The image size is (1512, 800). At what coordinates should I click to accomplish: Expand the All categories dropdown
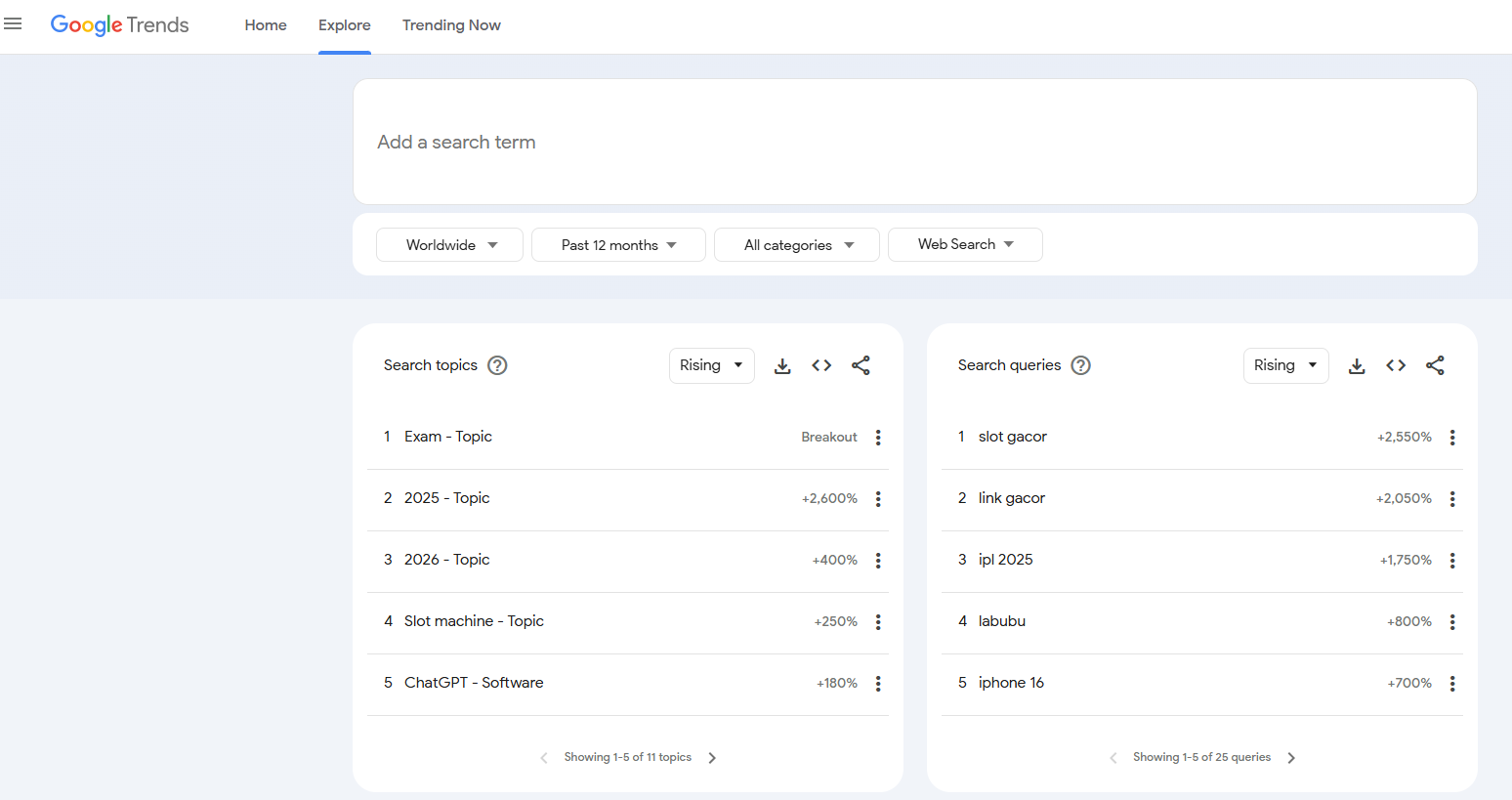click(797, 245)
